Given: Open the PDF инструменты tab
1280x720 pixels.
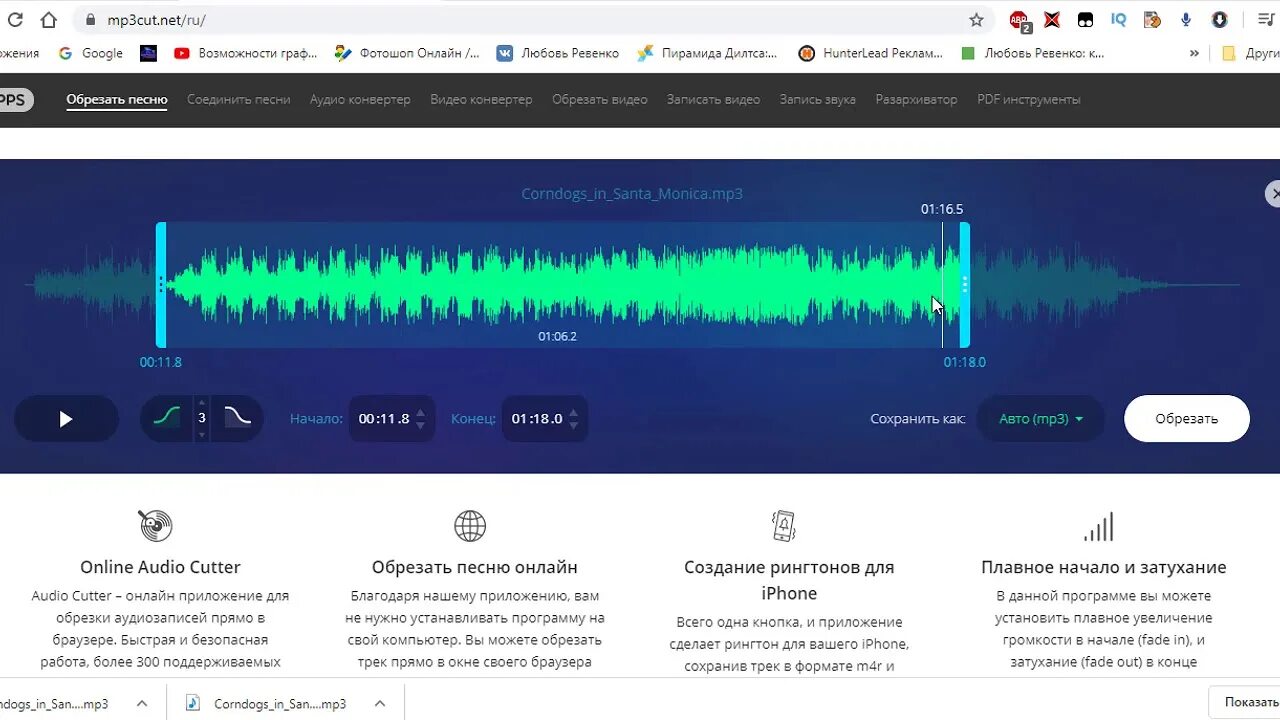Looking at the screenshot, I should [1029, 99].
